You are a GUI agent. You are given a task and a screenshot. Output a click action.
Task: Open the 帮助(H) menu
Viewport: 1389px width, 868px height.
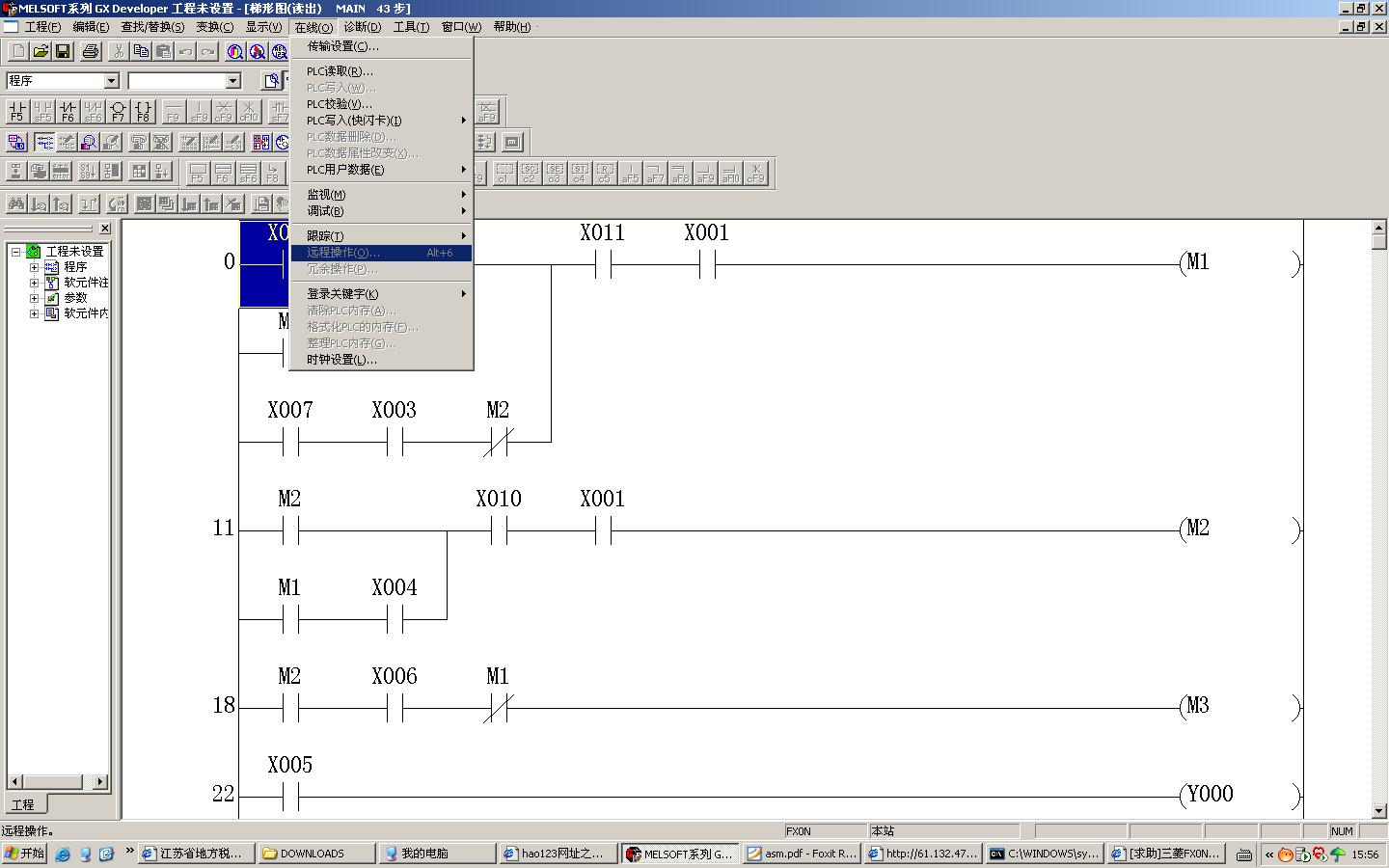[512, 27]
